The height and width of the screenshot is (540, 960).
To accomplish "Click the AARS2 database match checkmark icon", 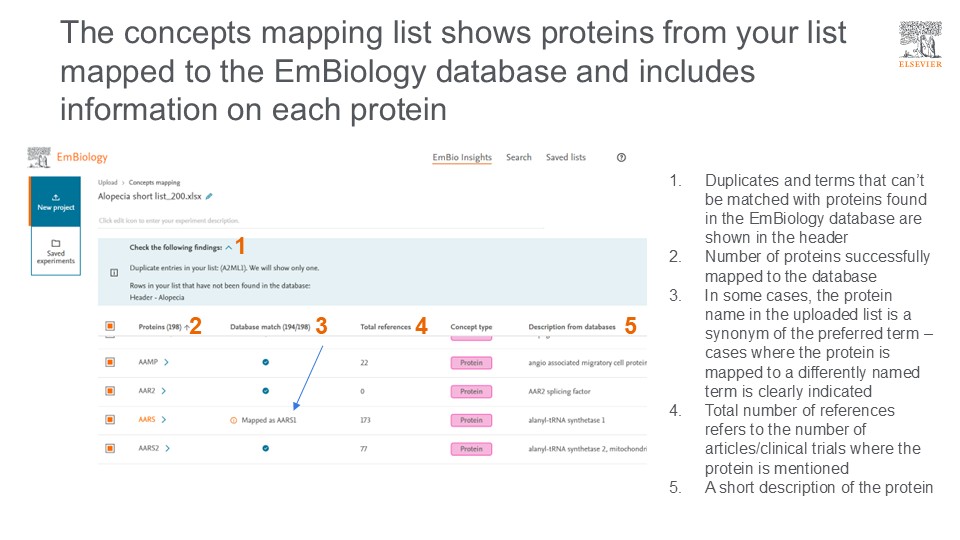I will pyautogui.click(x=265, y=449).
